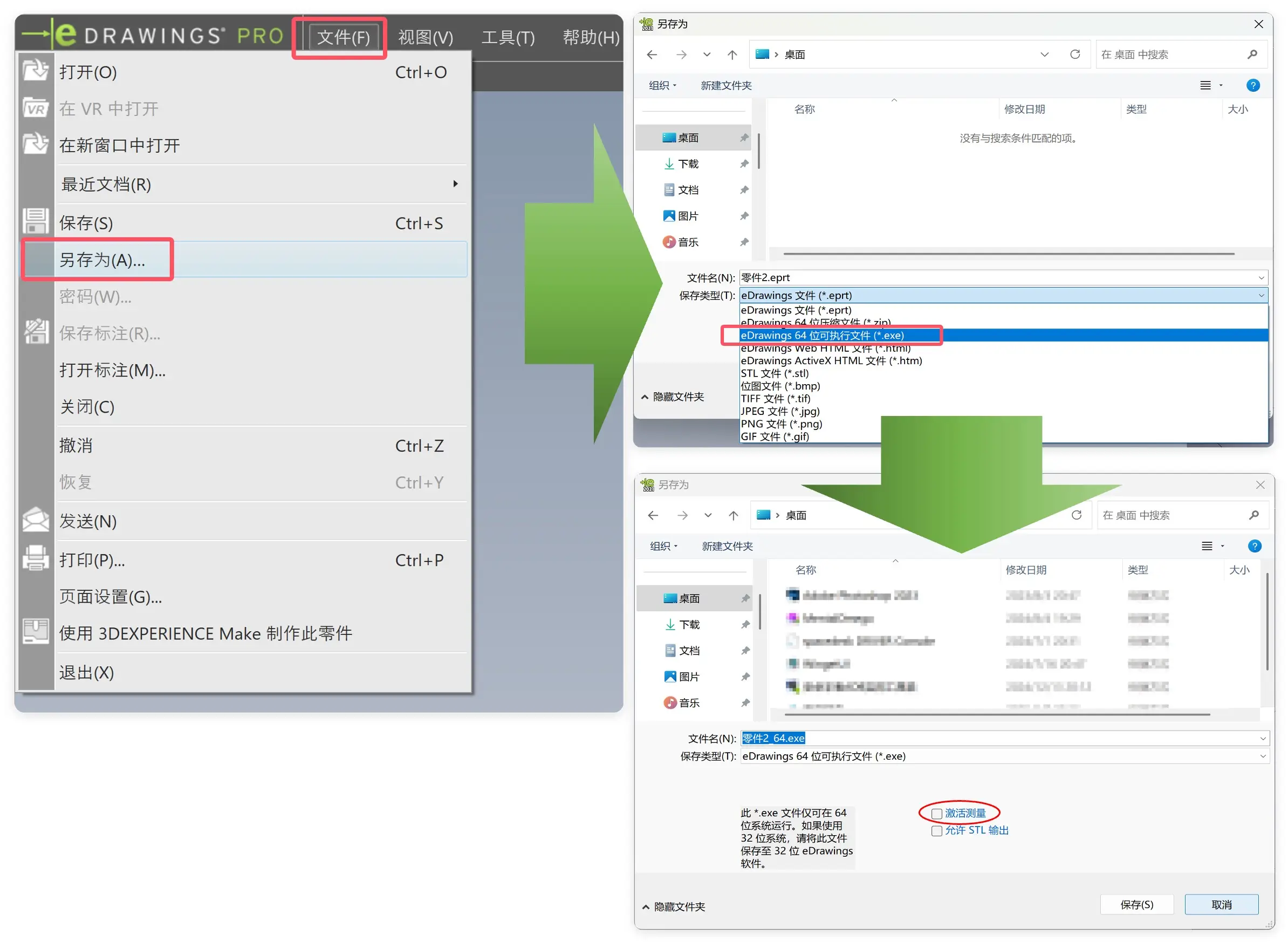Check the 允许 STL 输出 option
The width and height of the screenshot is (1288, 942).
[x=937, y=831]
